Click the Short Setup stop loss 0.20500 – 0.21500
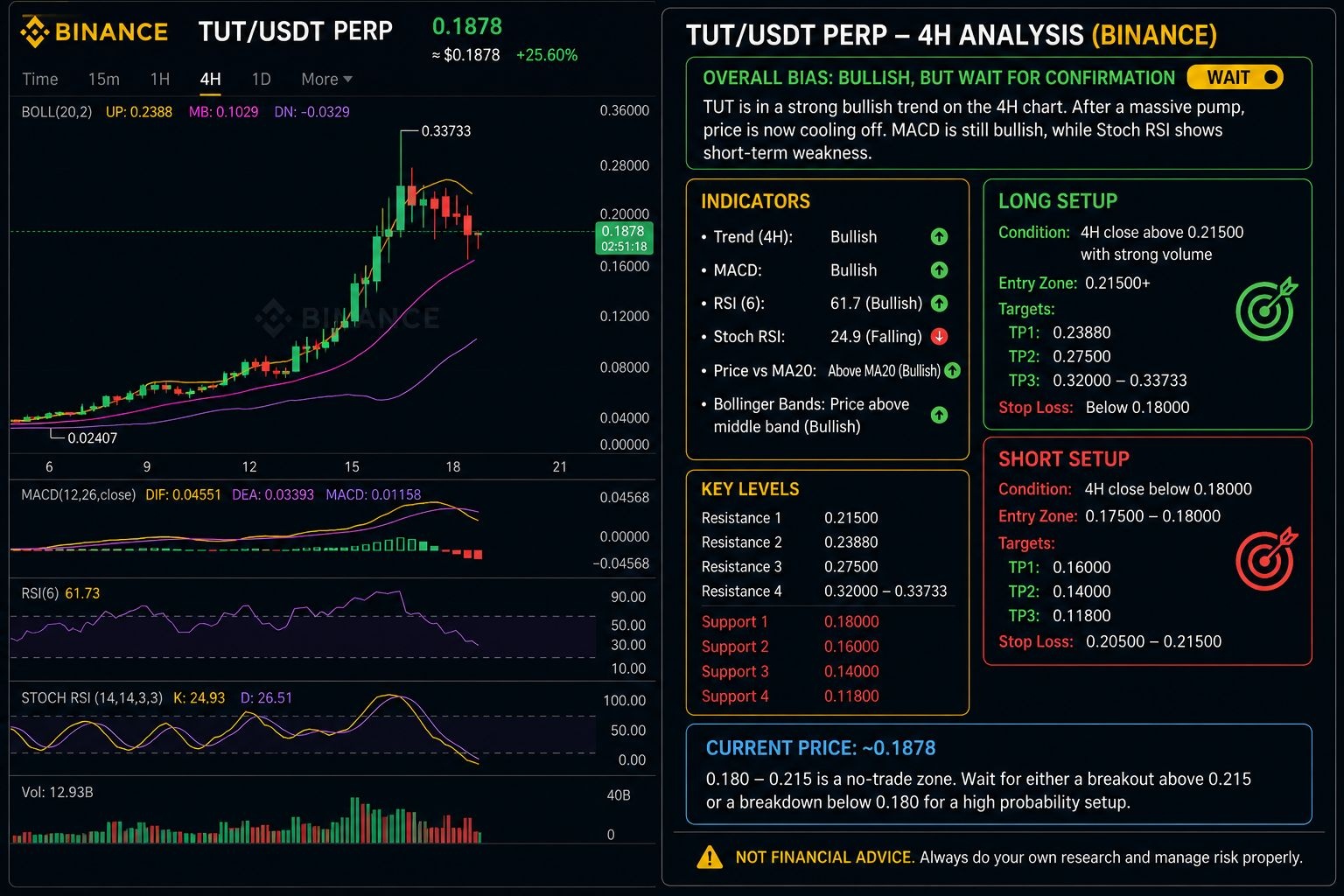Screen dimensions: 1344x896 (1153, 642)
